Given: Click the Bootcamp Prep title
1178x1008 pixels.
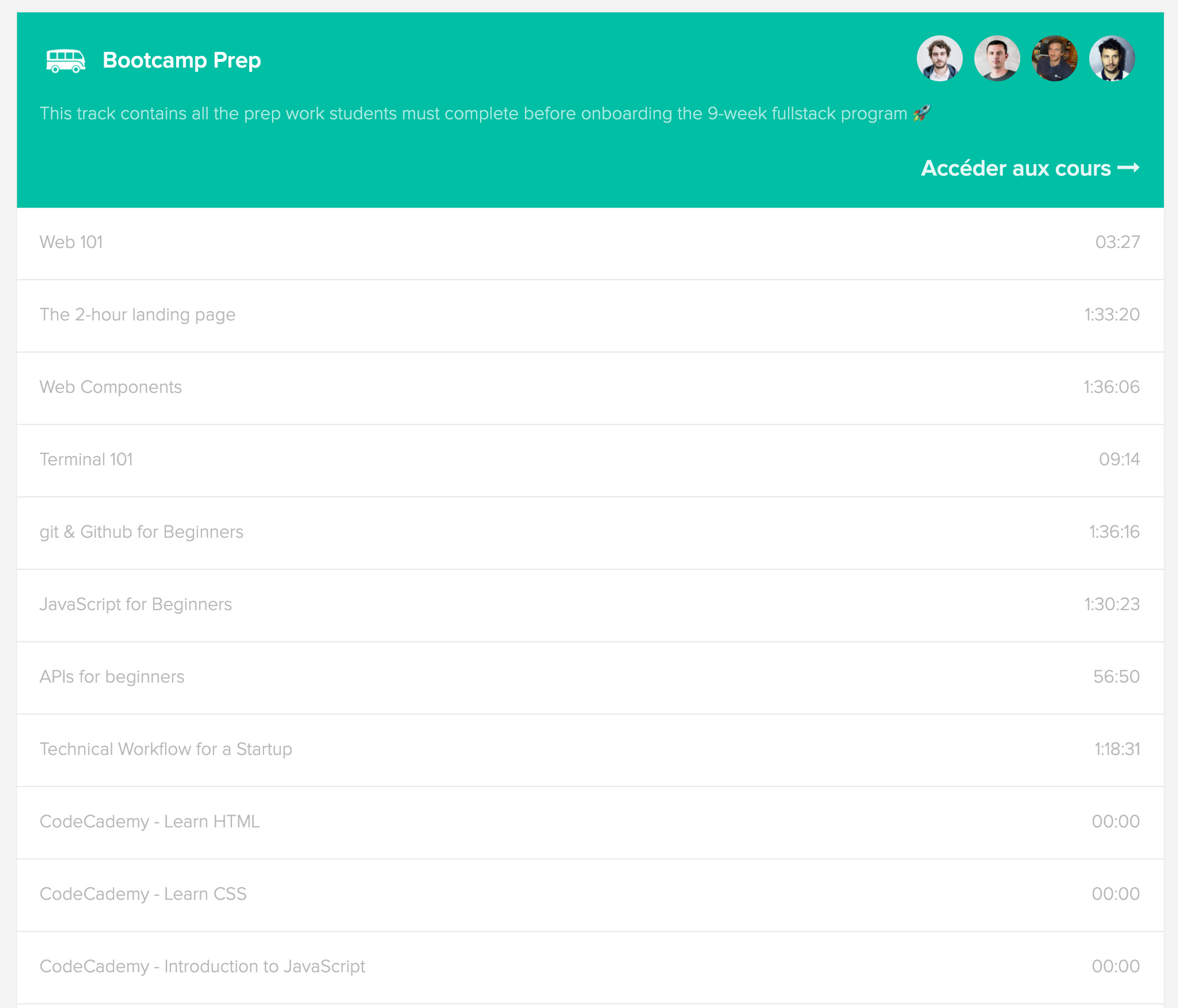Looking at the screenshot, I should (x=181, y=60).
